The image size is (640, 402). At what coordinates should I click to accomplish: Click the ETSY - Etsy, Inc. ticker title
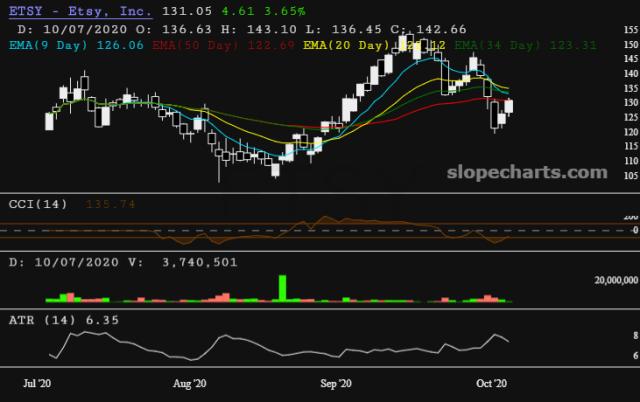coord(80,12)
